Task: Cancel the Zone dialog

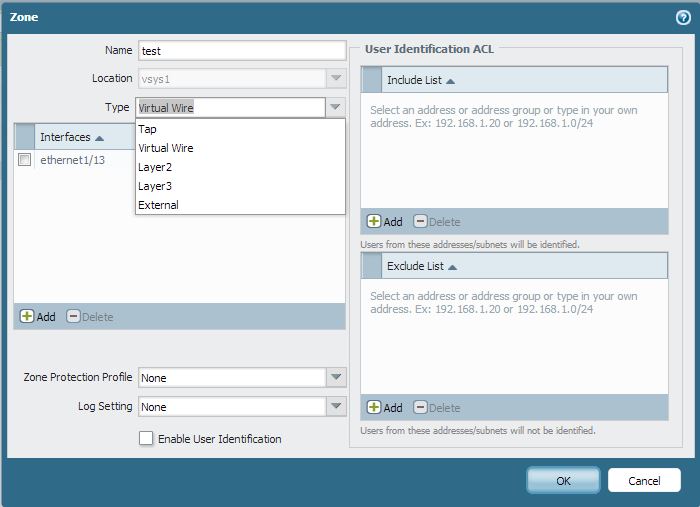Action: point(644,481)
